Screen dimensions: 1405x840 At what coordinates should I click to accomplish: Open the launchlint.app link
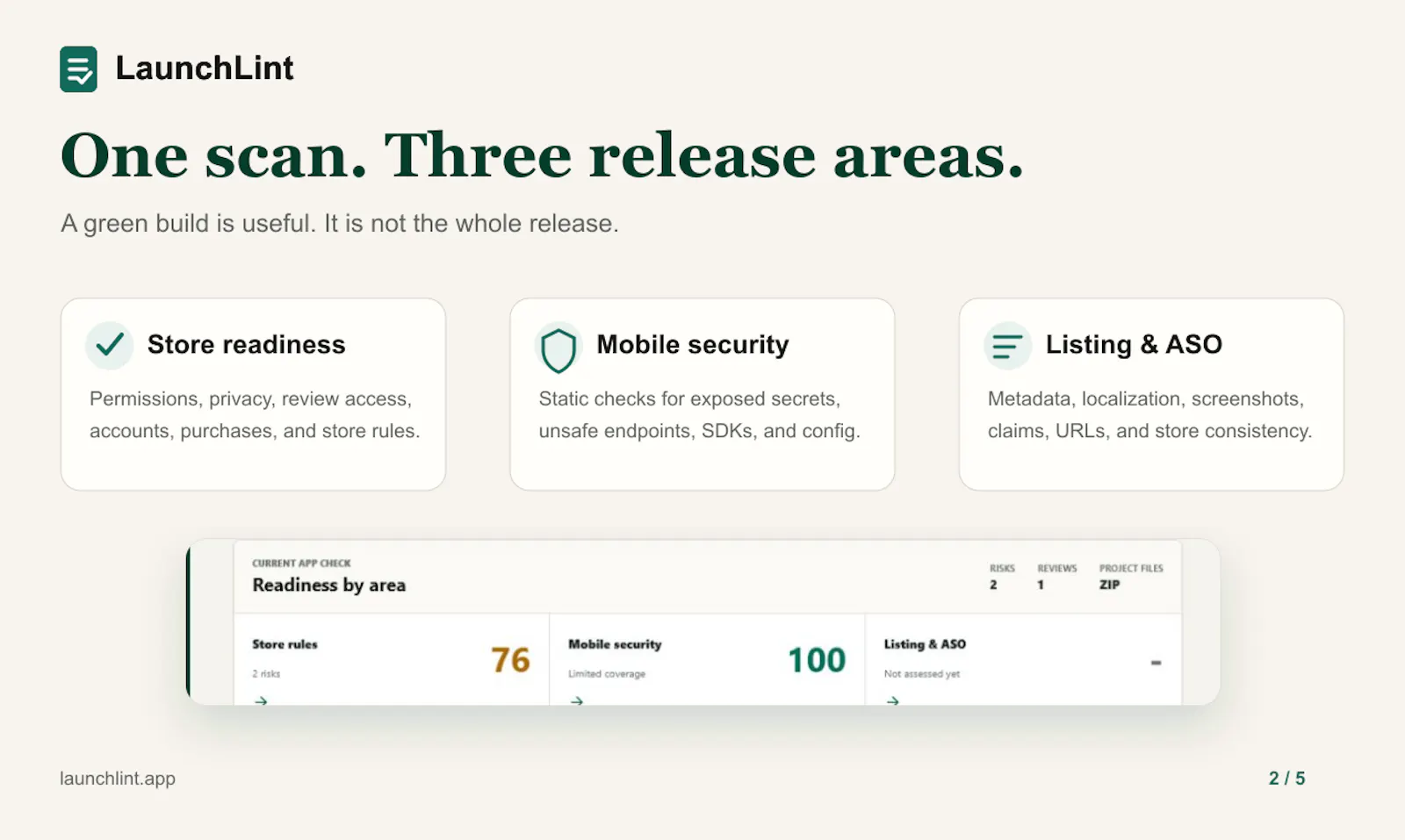tap(118, 779)
